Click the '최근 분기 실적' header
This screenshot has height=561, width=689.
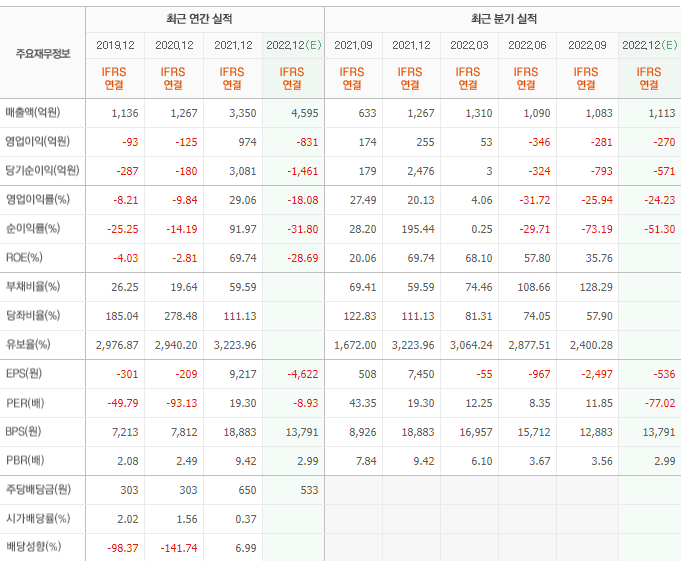(x=504, y=19)
